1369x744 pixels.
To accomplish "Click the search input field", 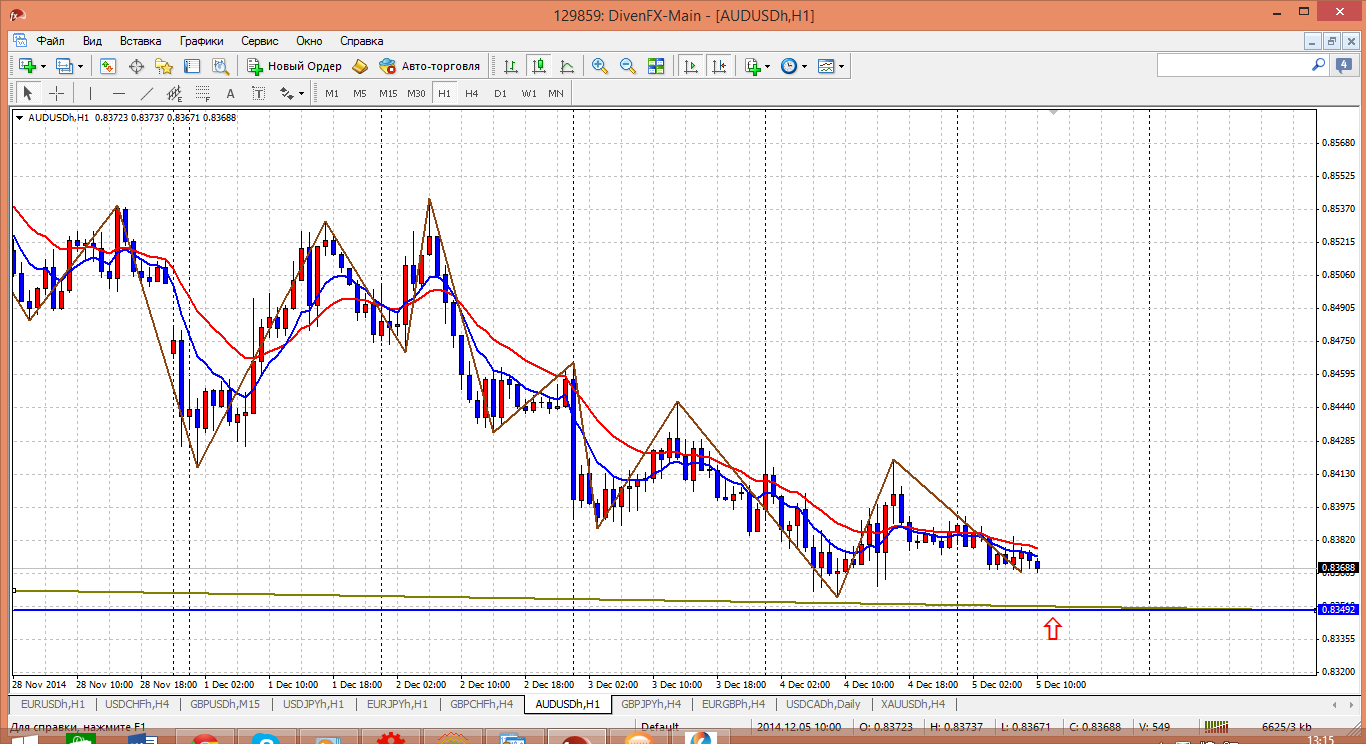I will tap(1232, 65).
